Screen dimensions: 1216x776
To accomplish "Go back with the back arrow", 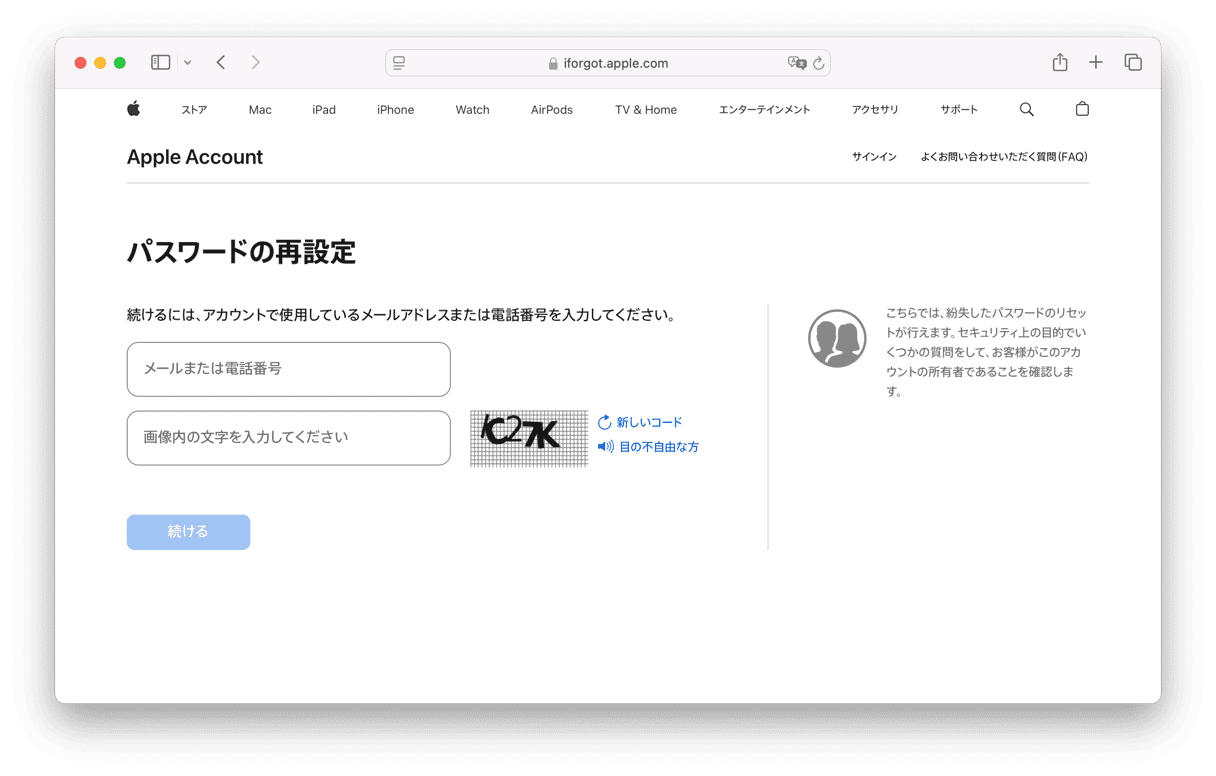I will [221, 63].
